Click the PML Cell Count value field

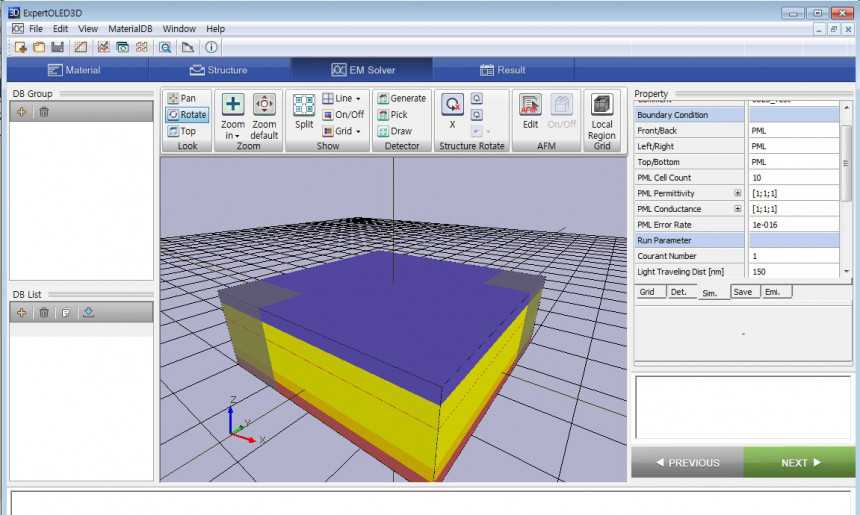coord(794,178)
